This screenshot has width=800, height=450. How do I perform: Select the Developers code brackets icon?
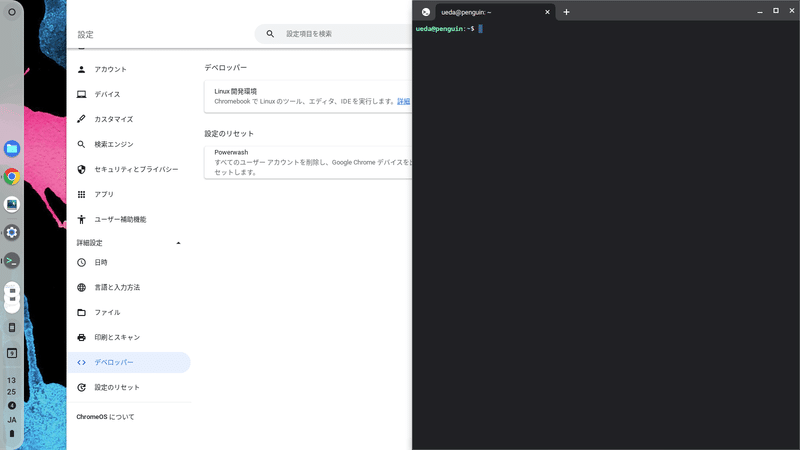pos(81,362)
